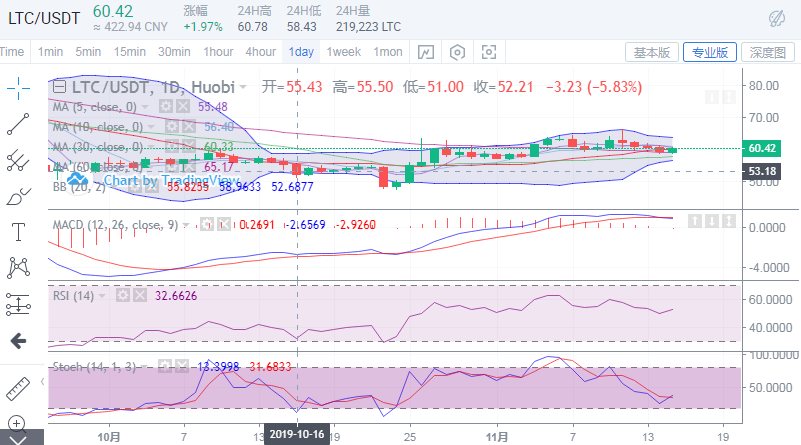Switch to the 5min interval
The height and width of the screenshot is (445, 801).
point(88,52)
